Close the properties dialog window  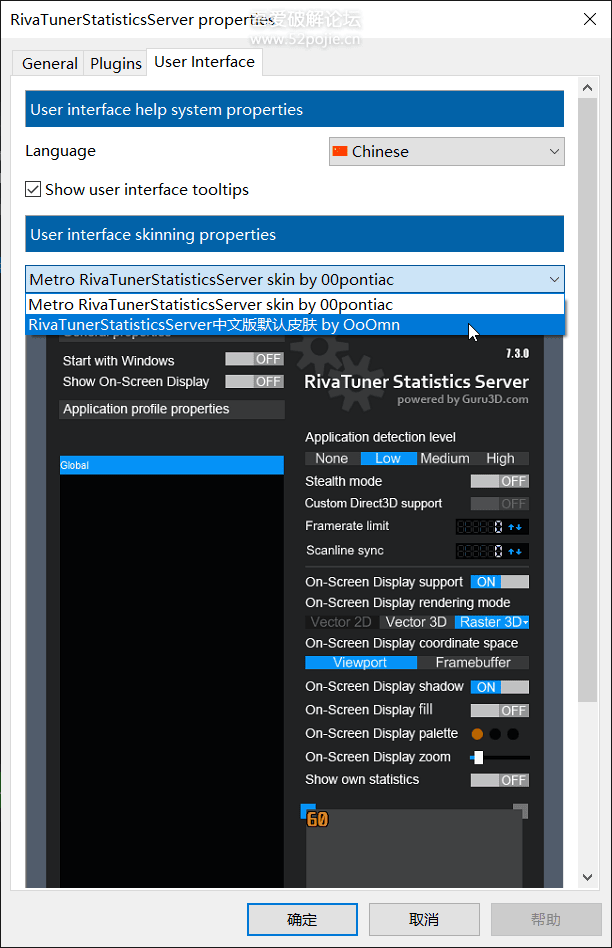(x=590, y=19)
